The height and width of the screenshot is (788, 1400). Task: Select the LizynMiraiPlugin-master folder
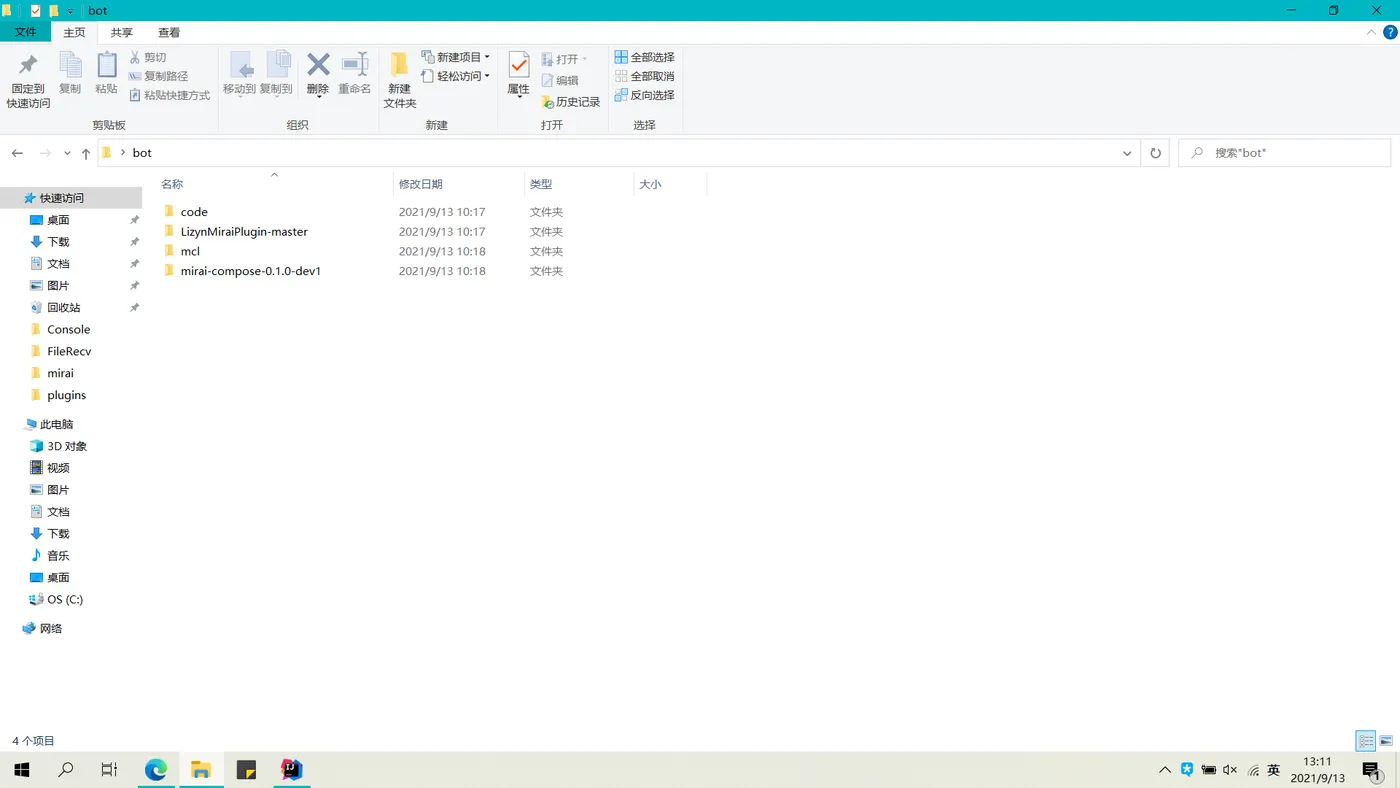pos(244,232)
